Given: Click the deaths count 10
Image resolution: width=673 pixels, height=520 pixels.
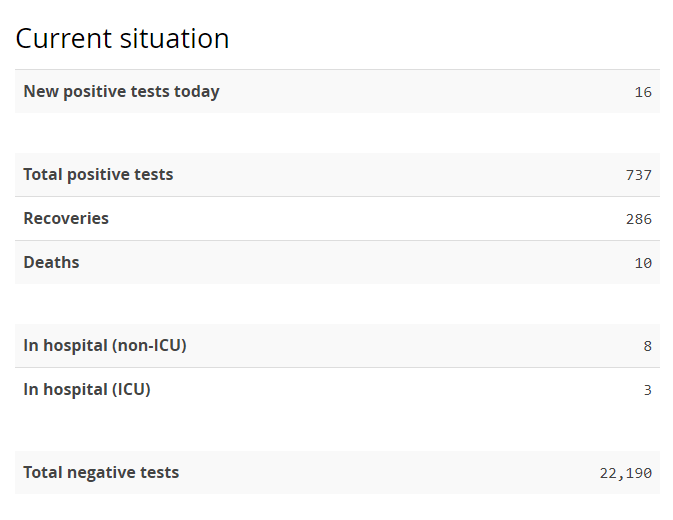Looking at the screenshot, I should (643, 263).
